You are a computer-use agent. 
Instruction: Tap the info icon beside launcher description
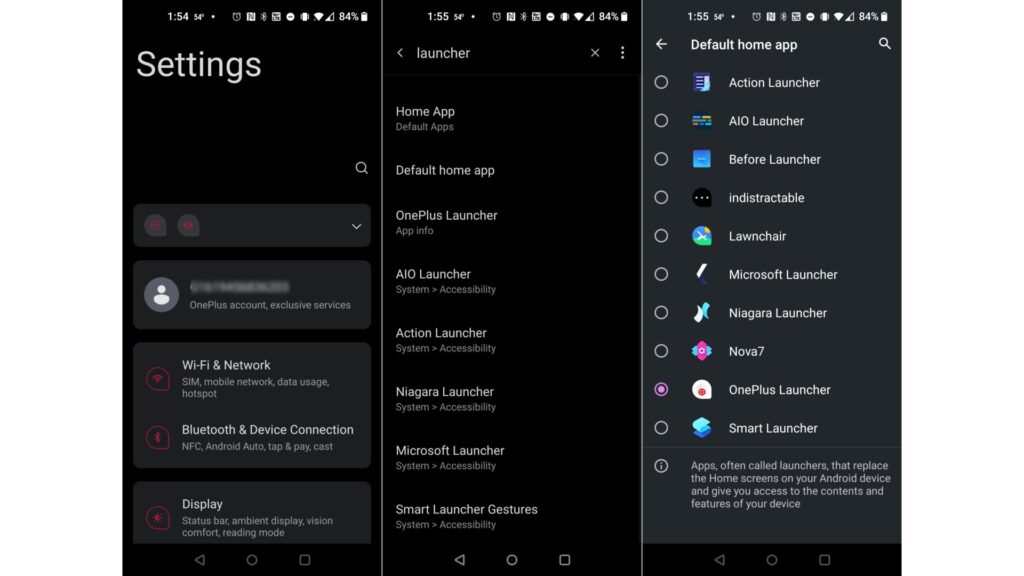[x=661, y=466]
